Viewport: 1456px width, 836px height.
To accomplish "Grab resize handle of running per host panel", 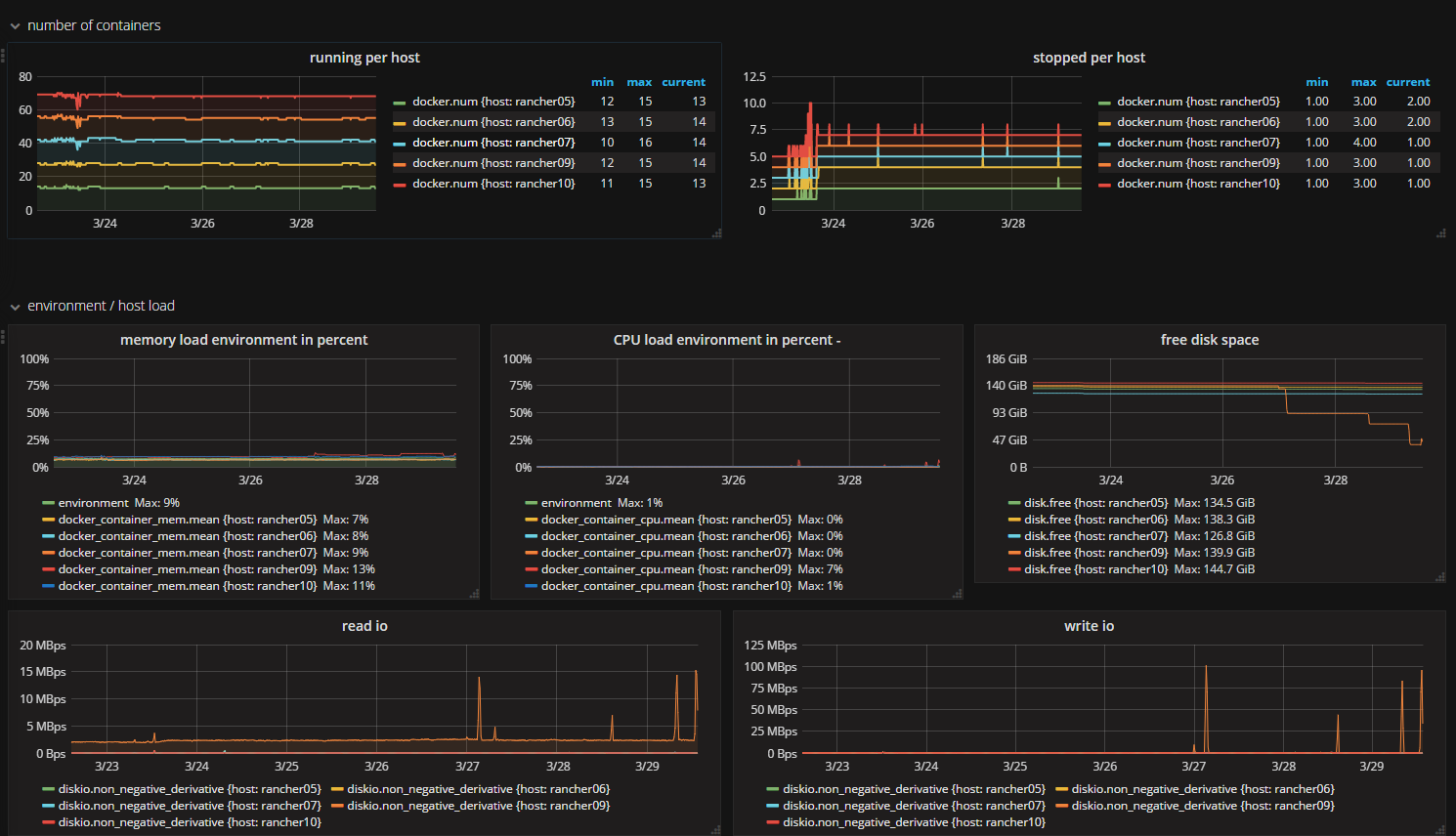I will click(716, 233).
